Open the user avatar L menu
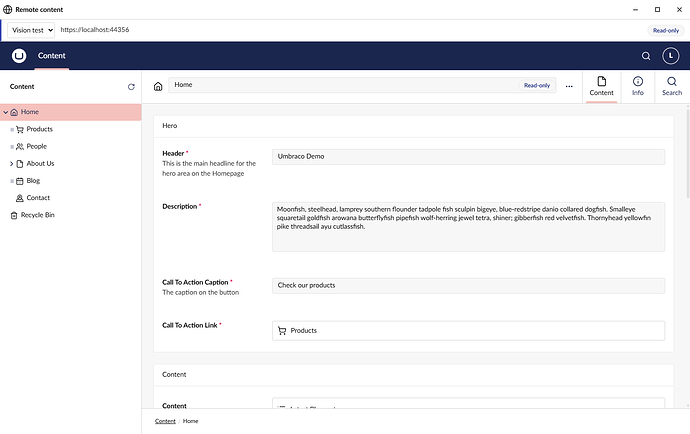 click(671, 56)
